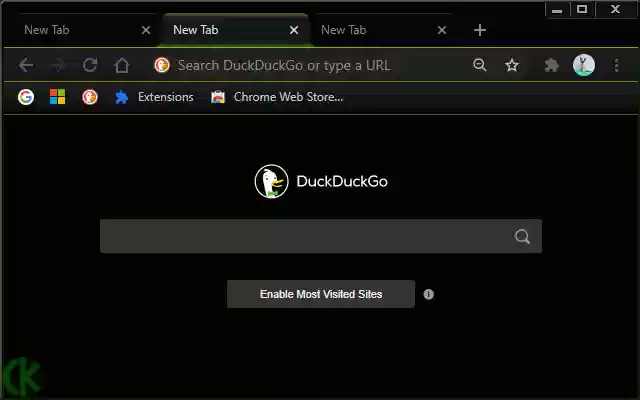Close the browser window
The image size is (640, 400).
click(x=616, y=9)
